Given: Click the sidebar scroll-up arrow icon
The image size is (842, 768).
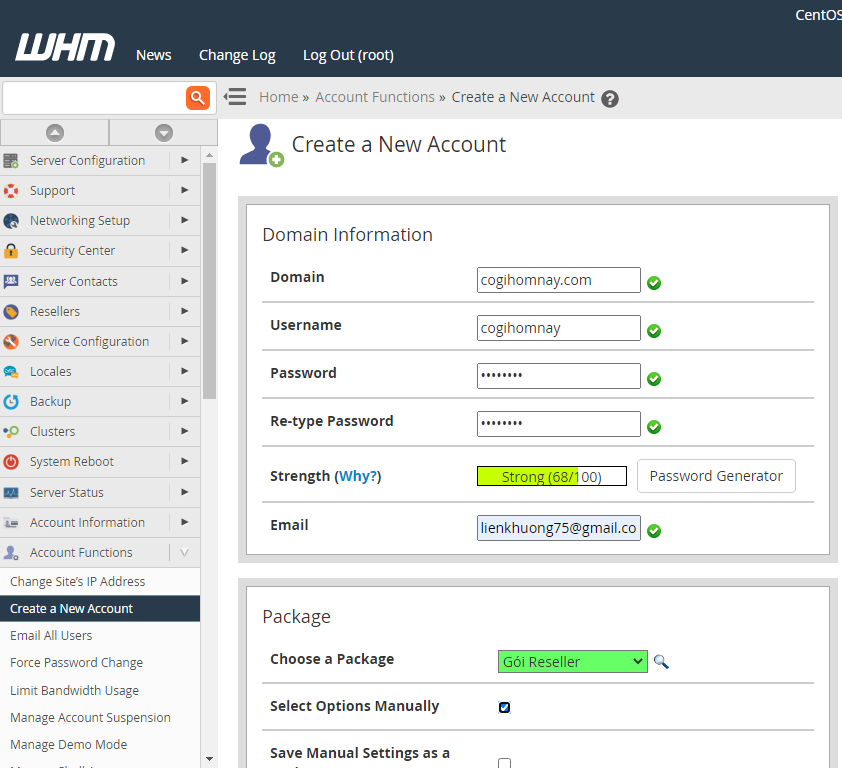Looking at the screenshot, I should pyautogui.click(x=55, y=132).
